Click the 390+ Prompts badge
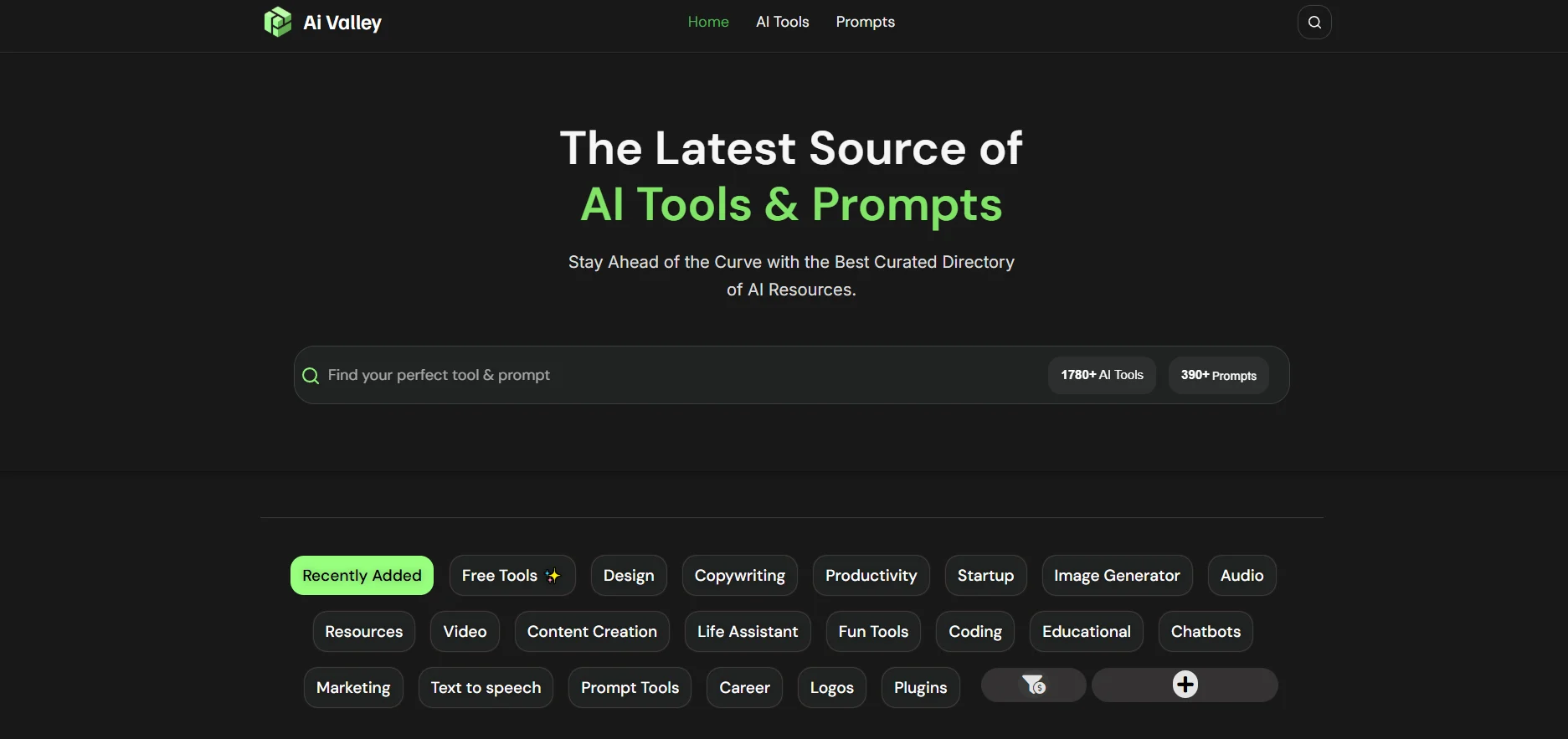 [x=1218, y=375]
